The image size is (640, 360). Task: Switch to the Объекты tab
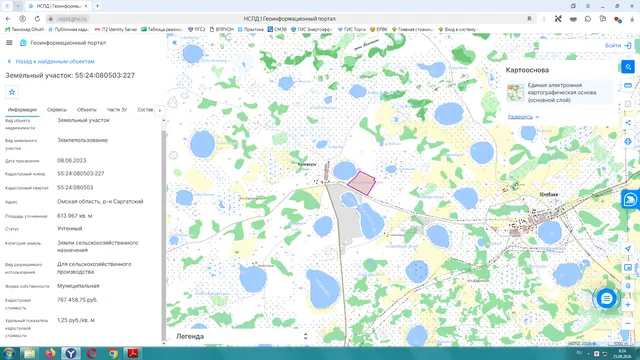87,110
